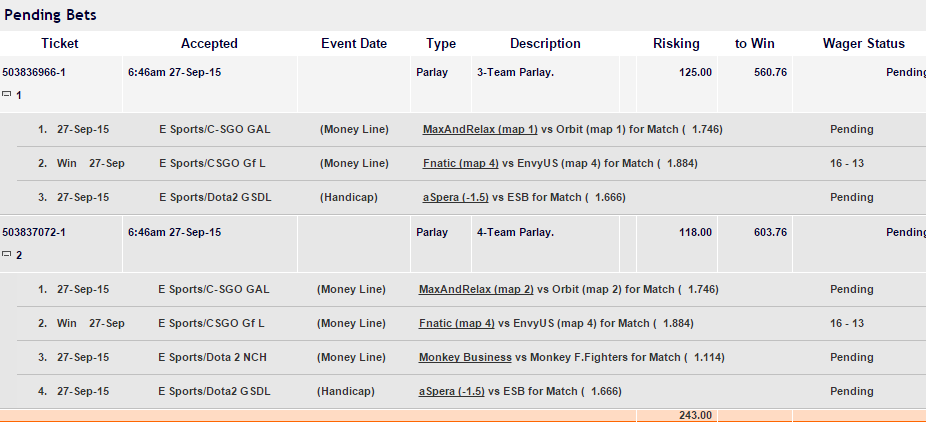The width and height of the screenshot is (940, 425).
Task: Sort by Wager Status column header
Action: click(x=864, y=44)
